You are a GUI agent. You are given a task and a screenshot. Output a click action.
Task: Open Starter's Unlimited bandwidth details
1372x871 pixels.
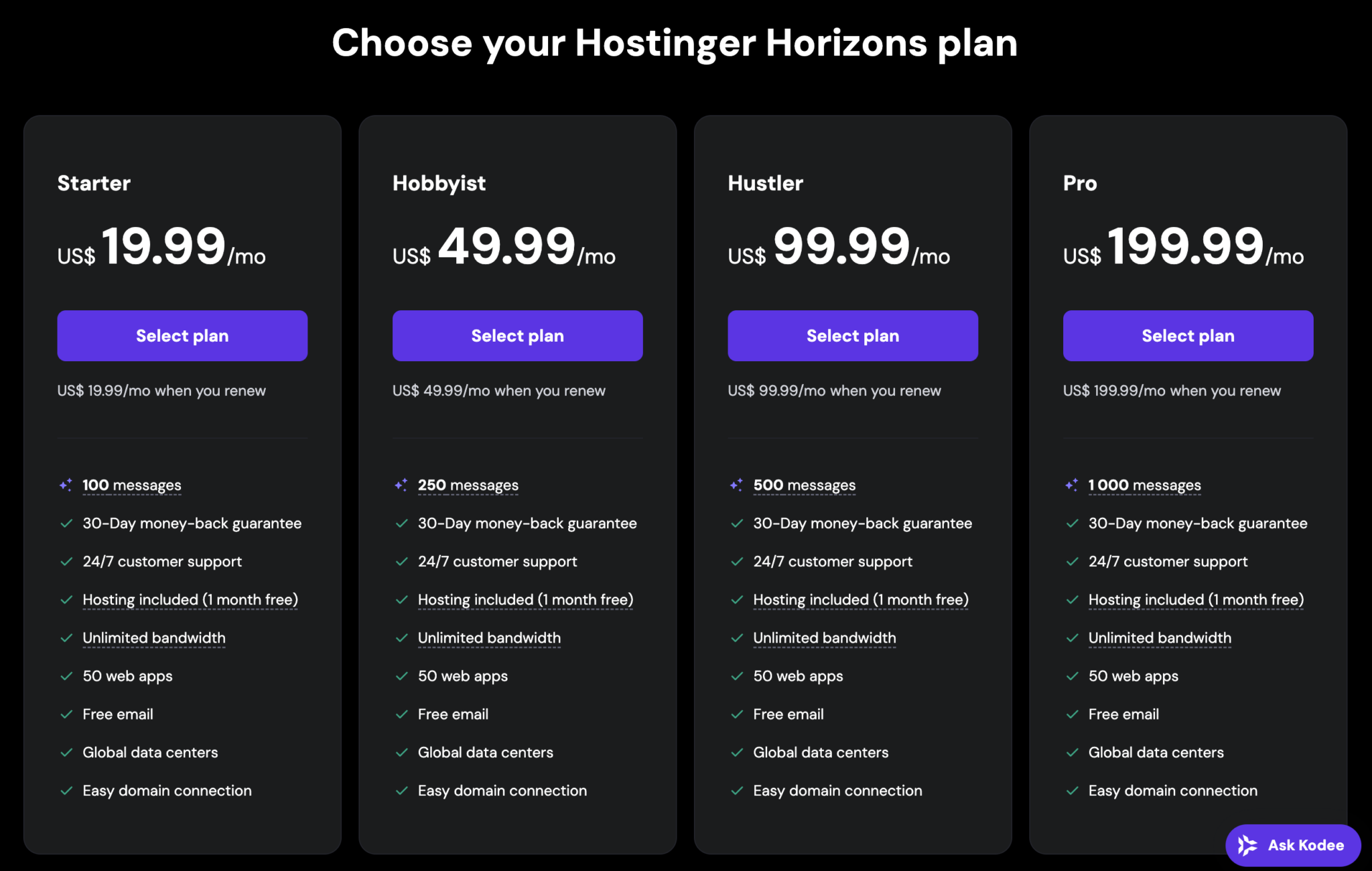click(153, 637)
